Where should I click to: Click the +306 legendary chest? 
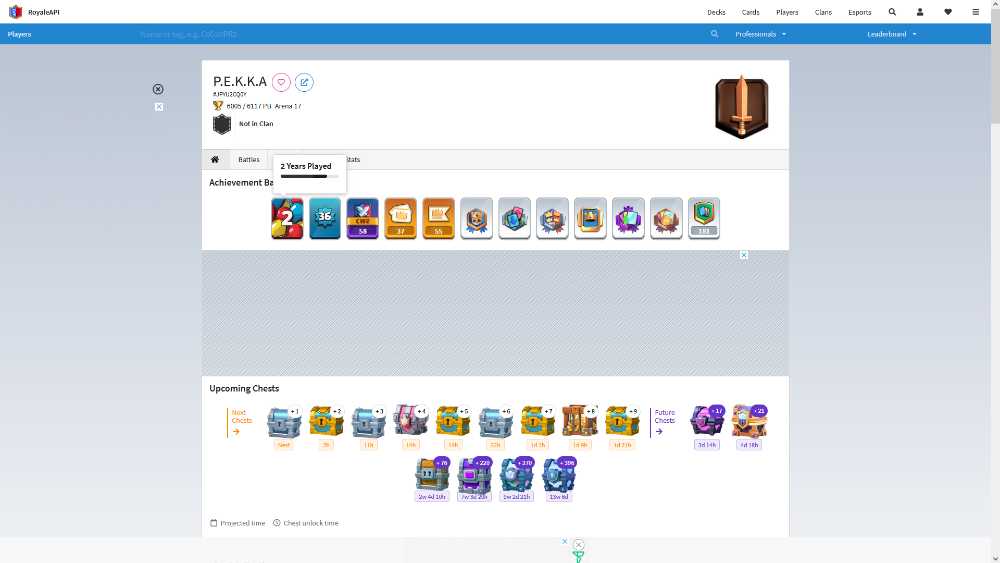click(x=558, y=474)
